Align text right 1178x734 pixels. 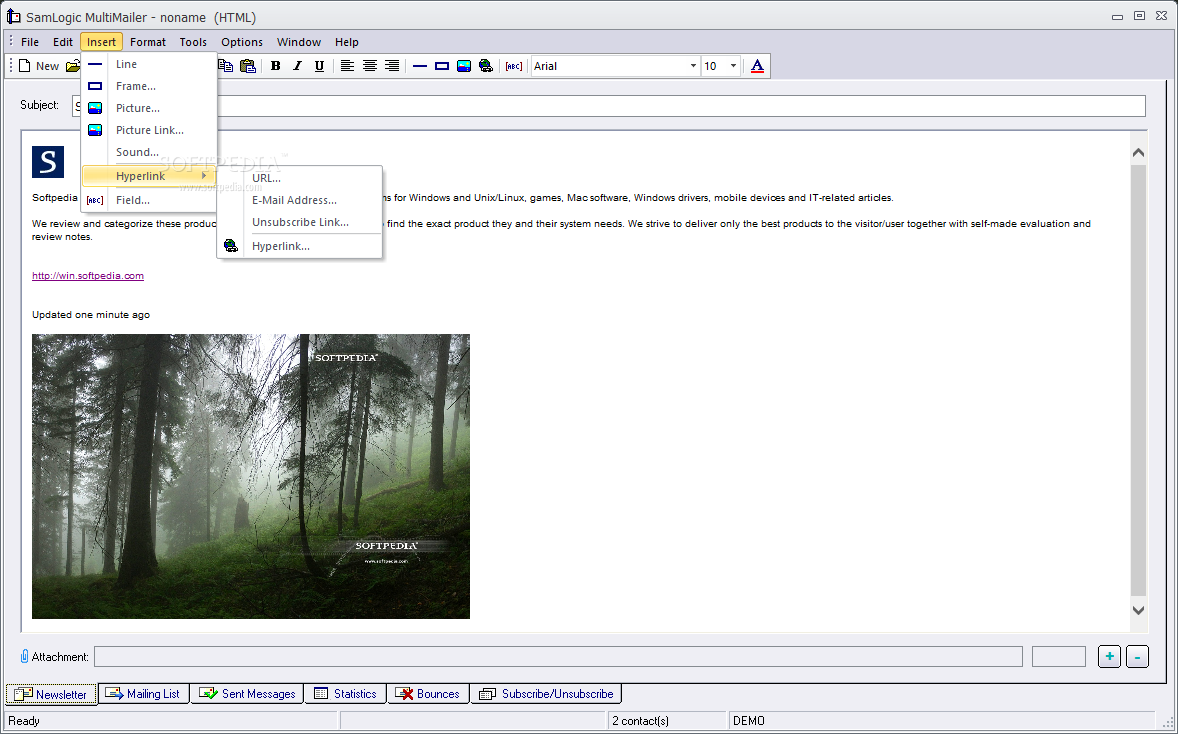click(391, 66)
